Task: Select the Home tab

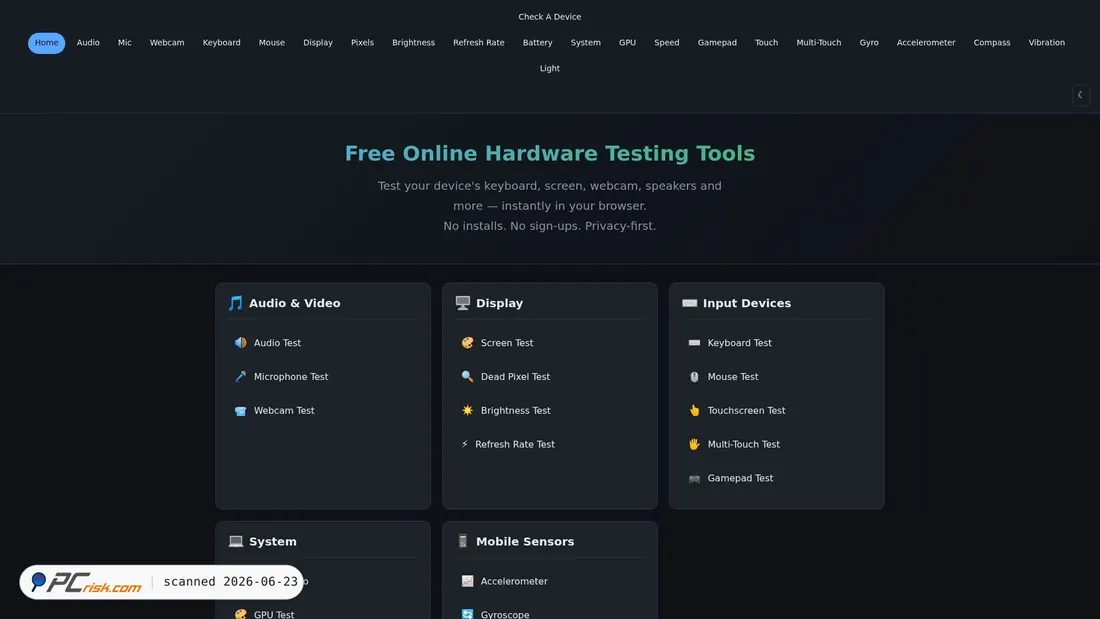Action: 46,43
